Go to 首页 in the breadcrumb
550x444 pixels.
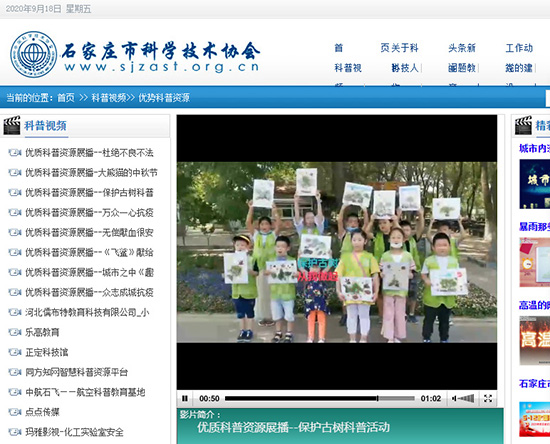tap(66, 97)
